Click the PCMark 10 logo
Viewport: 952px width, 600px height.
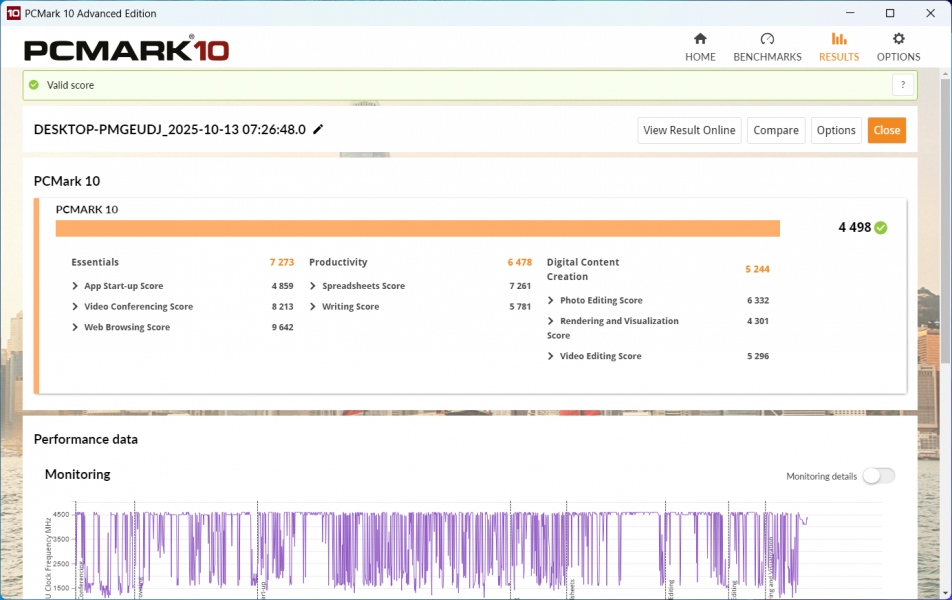[126, 50]
